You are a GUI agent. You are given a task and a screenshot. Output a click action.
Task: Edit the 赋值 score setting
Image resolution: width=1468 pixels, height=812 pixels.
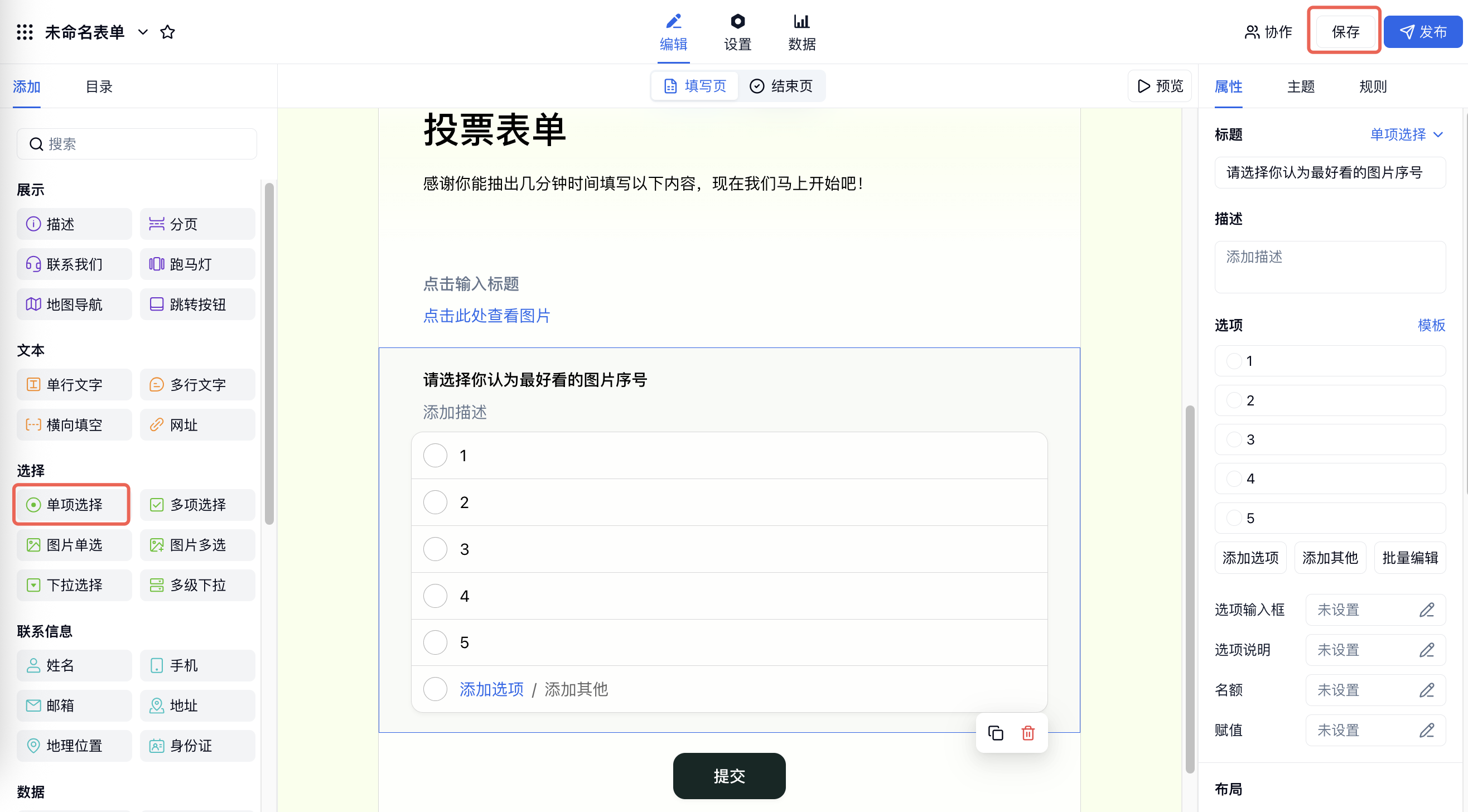(1375, 730)
